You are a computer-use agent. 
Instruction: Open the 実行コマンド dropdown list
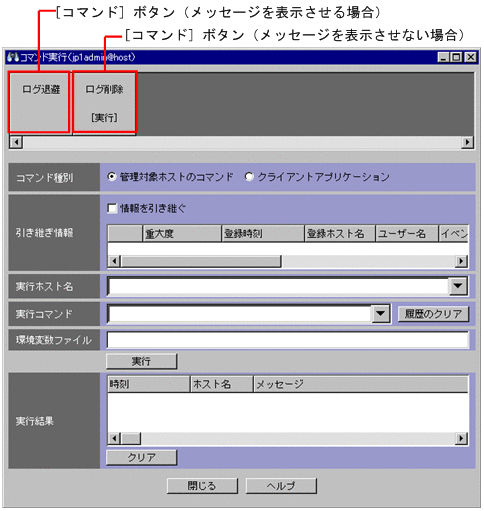tap(380, 314)
